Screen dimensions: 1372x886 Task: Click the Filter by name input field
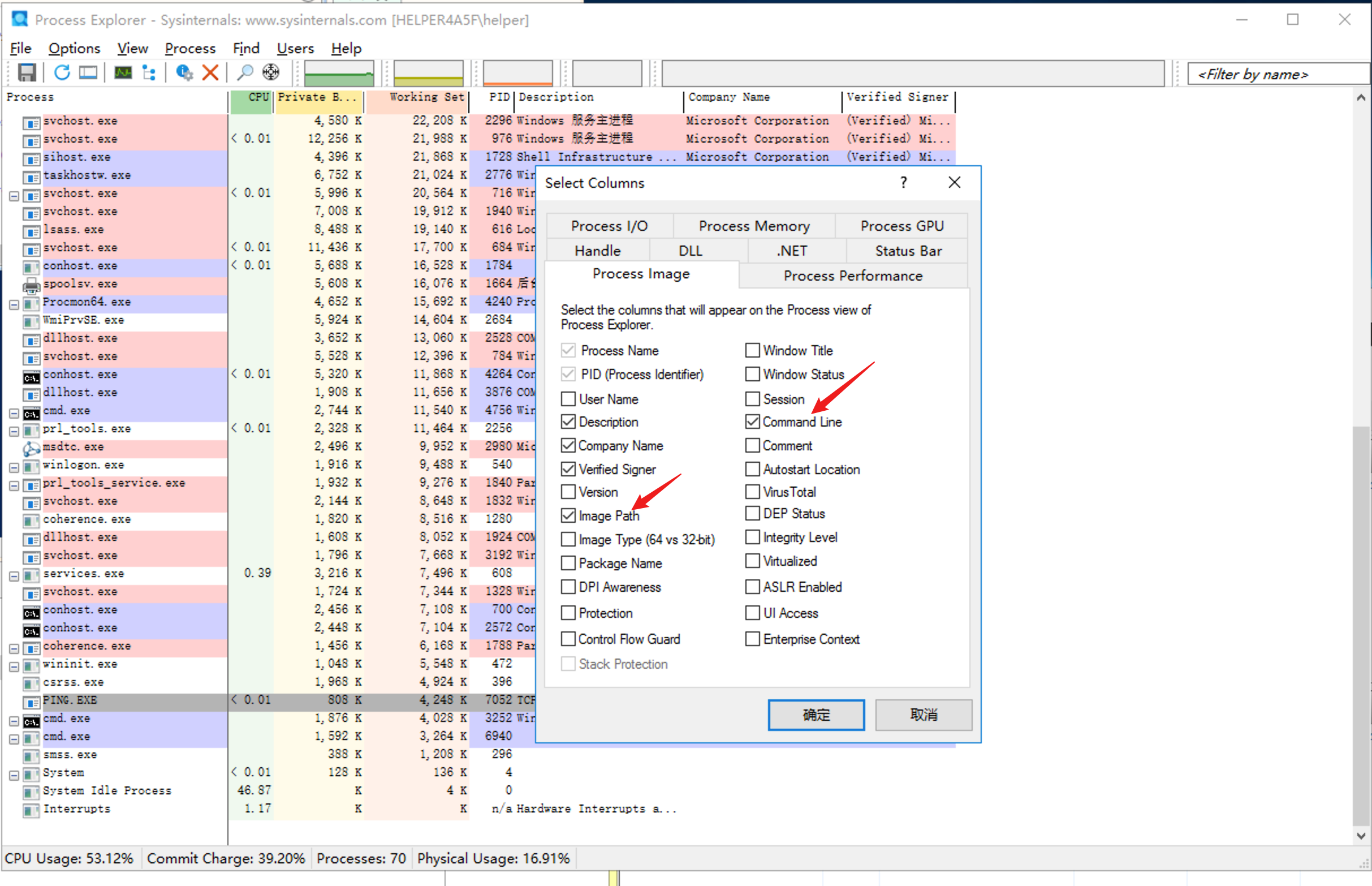pyautogui.click(x=1276, y=74)
